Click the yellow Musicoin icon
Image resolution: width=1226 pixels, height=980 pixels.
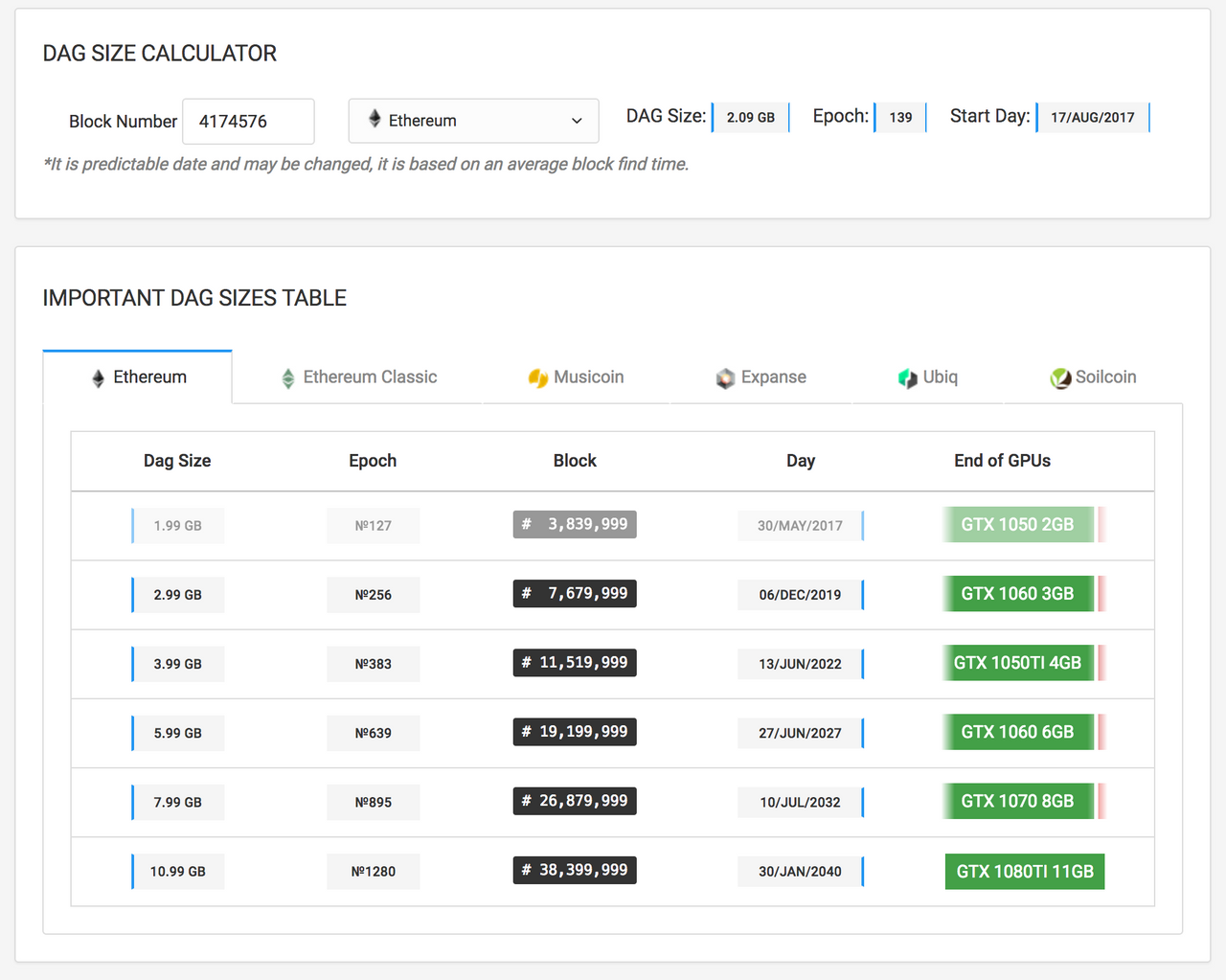pos(537,378)
